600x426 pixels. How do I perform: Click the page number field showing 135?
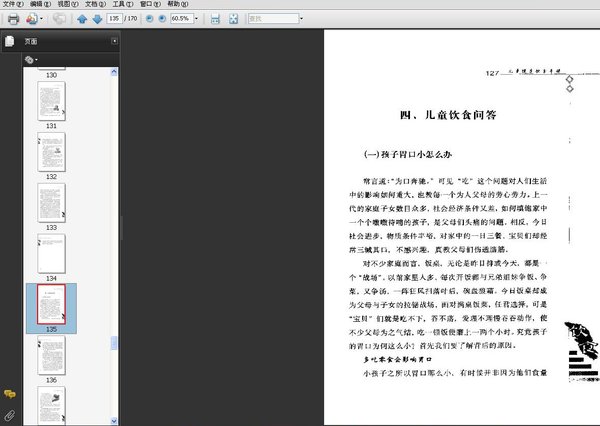[x=114, y=18]
